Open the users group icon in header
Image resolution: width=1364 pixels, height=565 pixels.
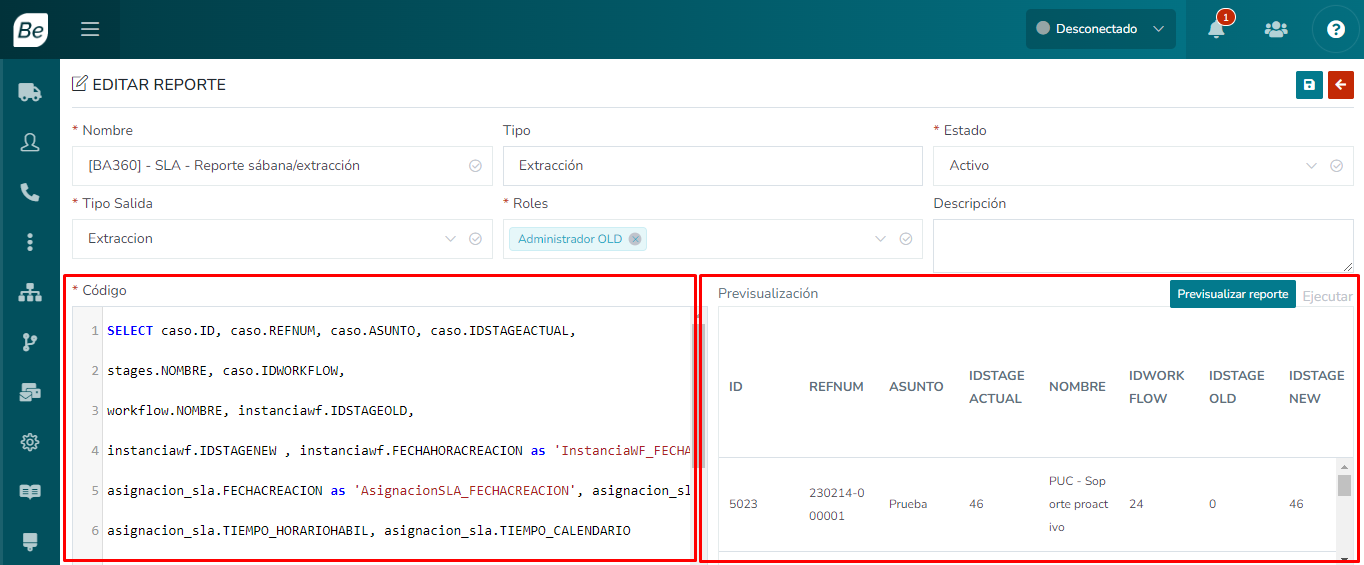point(1276,29)
